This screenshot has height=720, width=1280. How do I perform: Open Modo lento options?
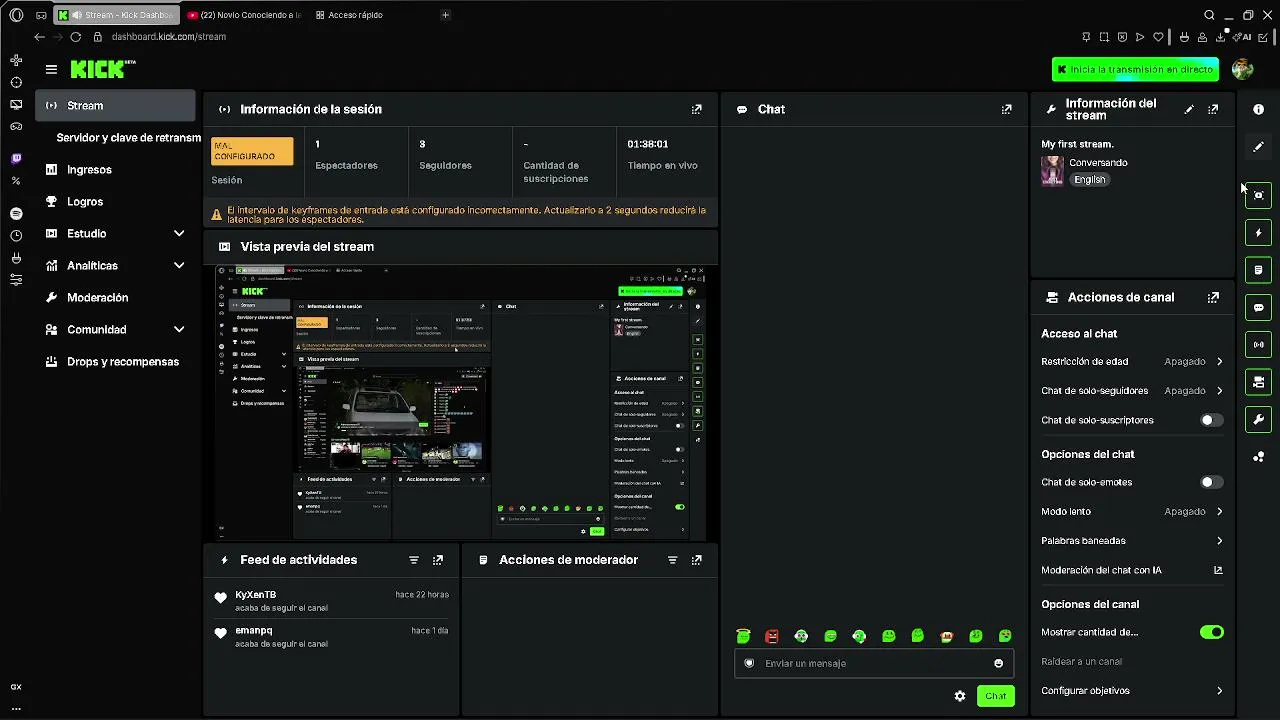pyautogui.click(x=1132, y=511)
